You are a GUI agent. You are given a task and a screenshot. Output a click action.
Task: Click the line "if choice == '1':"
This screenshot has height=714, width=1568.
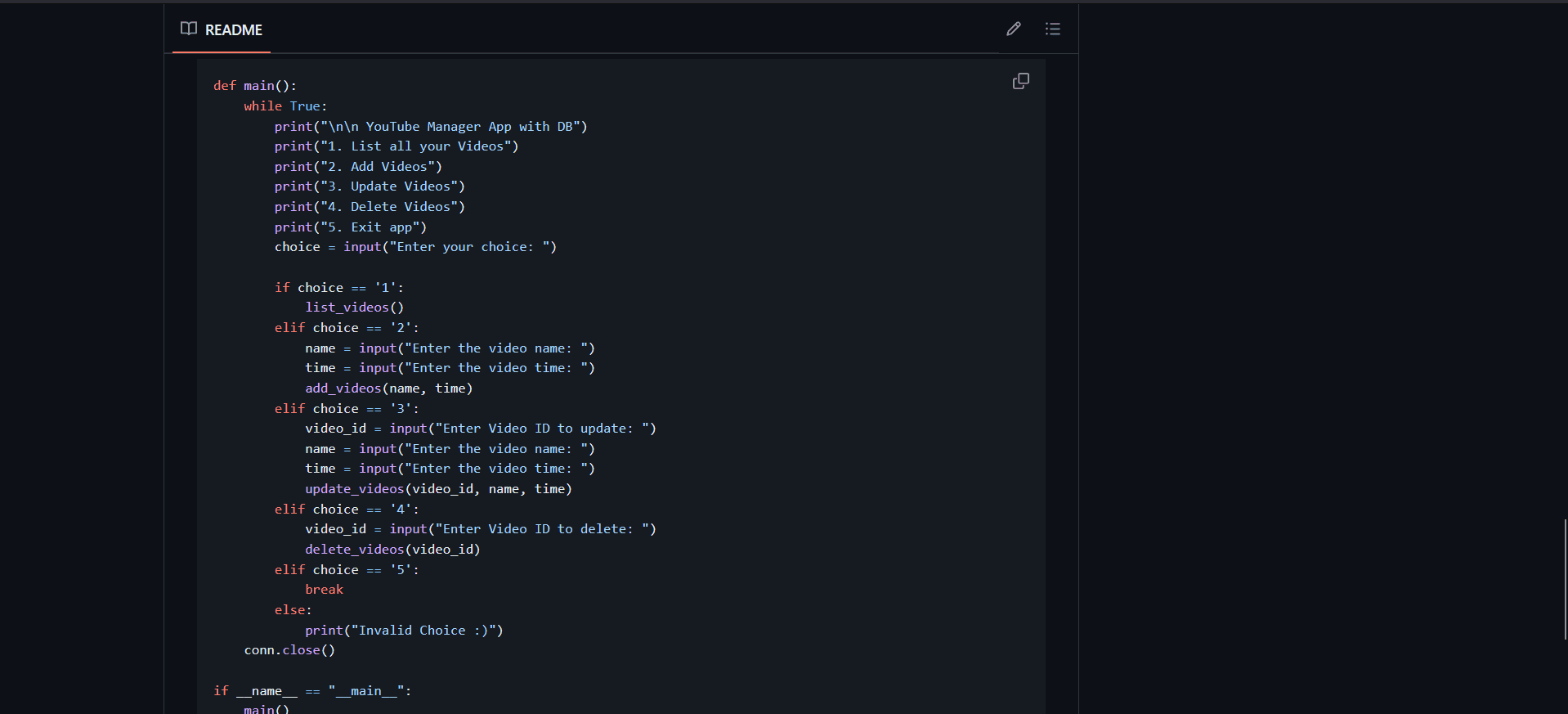[339, 288]
